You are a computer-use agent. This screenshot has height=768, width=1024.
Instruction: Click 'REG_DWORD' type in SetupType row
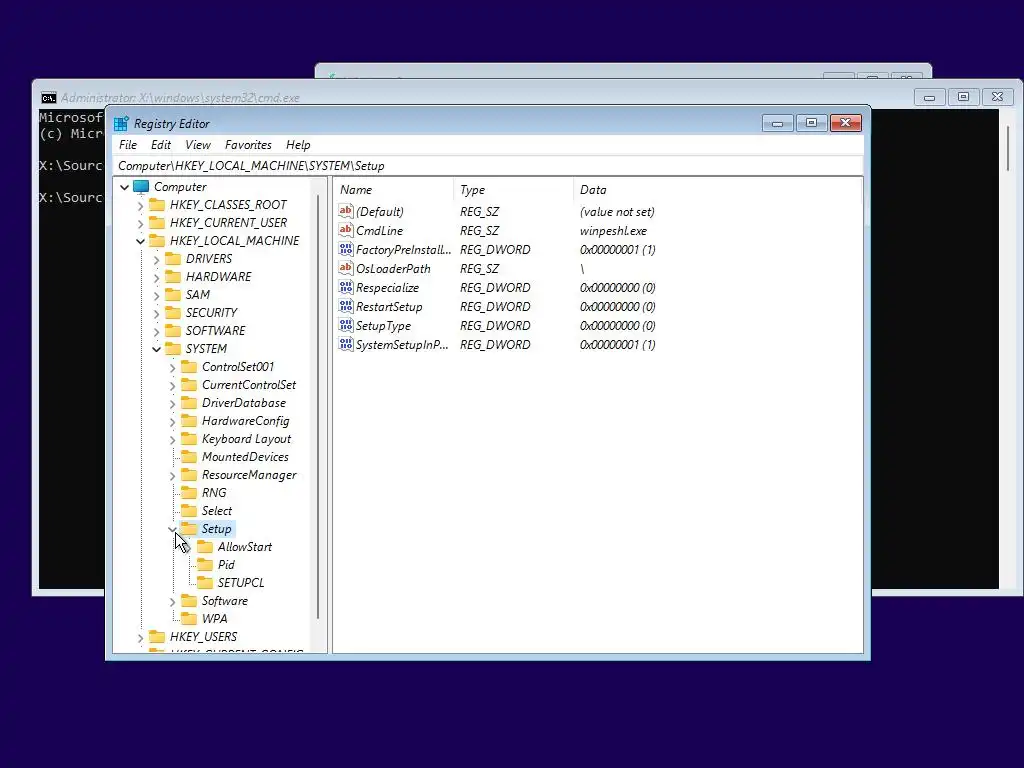495,325
